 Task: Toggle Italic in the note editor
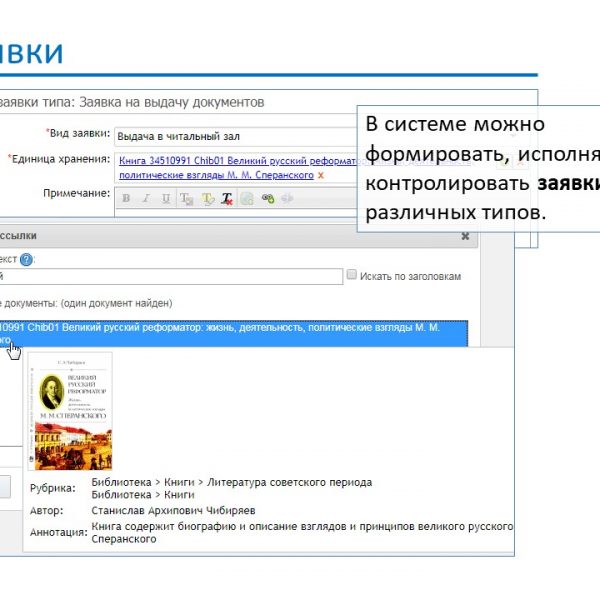coord(145,198)
